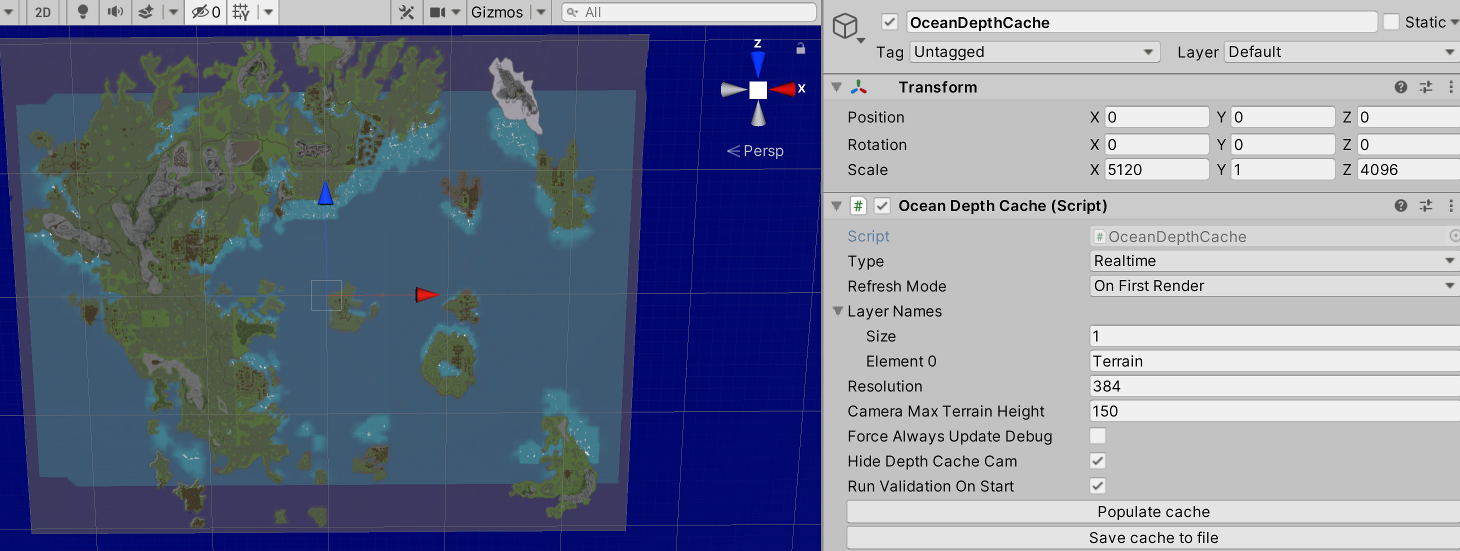This screenshot has height=551, width=1460.
Task: Open Transform presets slider icon
Action: (1427, 87)
